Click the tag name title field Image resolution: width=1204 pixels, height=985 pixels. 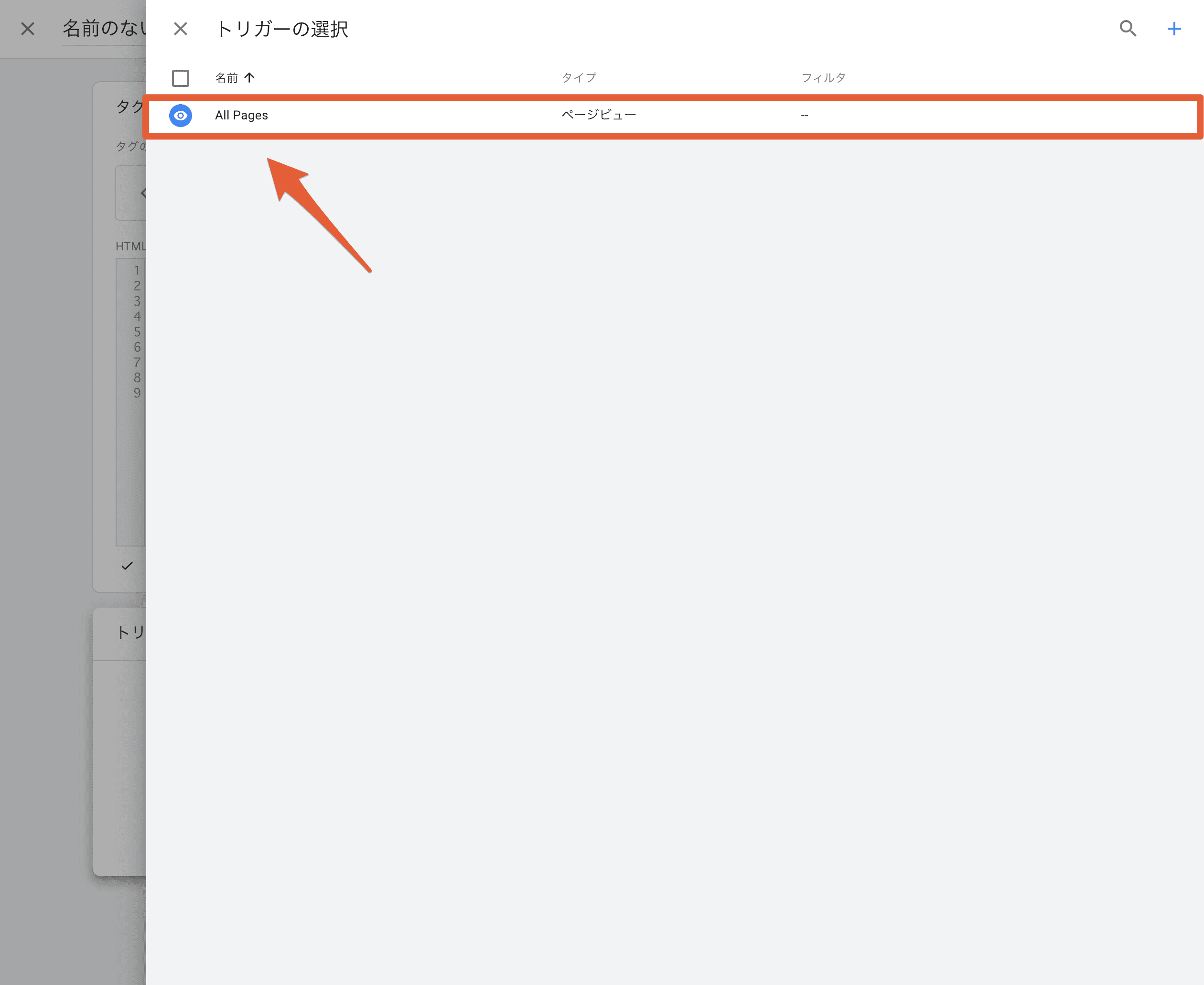105,28
